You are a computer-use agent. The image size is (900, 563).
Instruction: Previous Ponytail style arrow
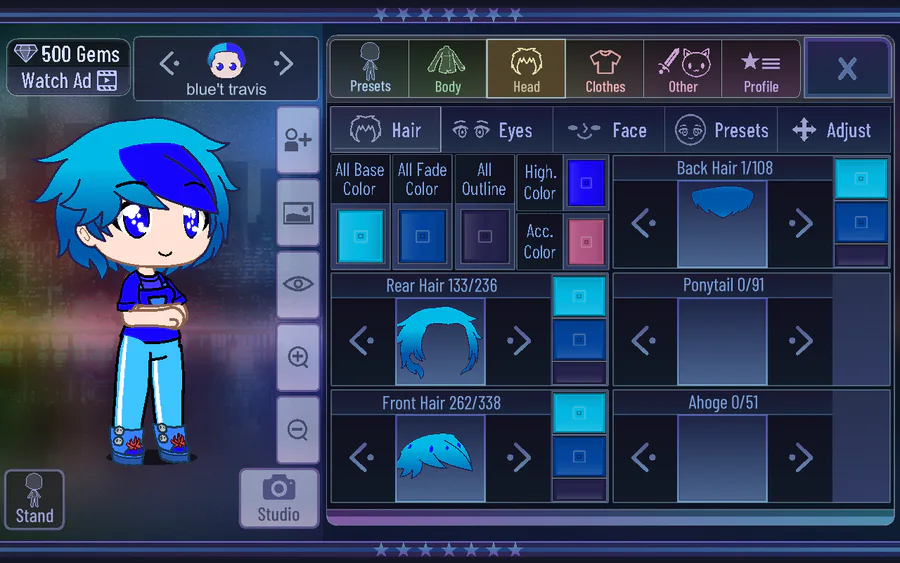[643, 340]
